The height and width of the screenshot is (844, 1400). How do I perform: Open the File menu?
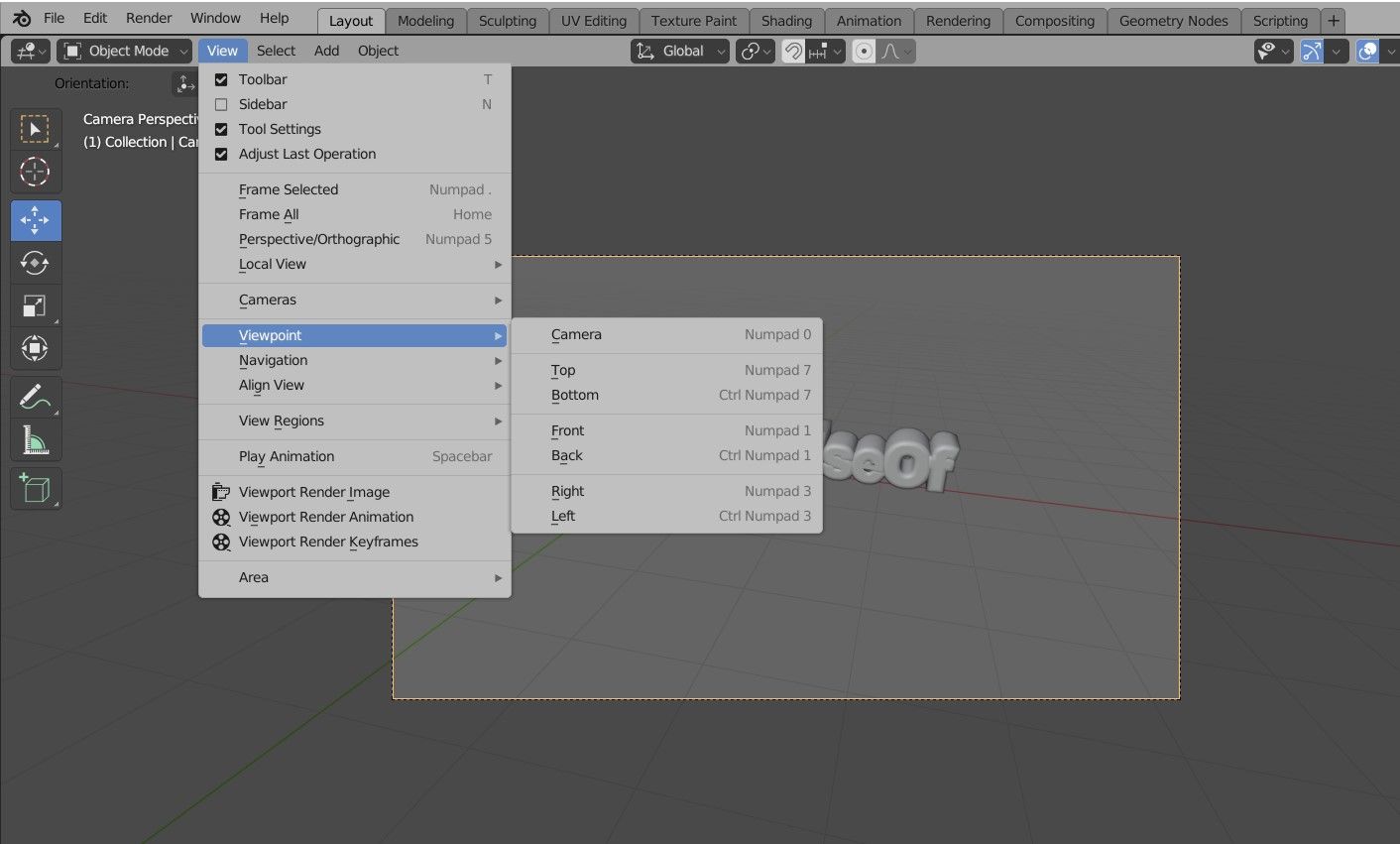point(55,18)
